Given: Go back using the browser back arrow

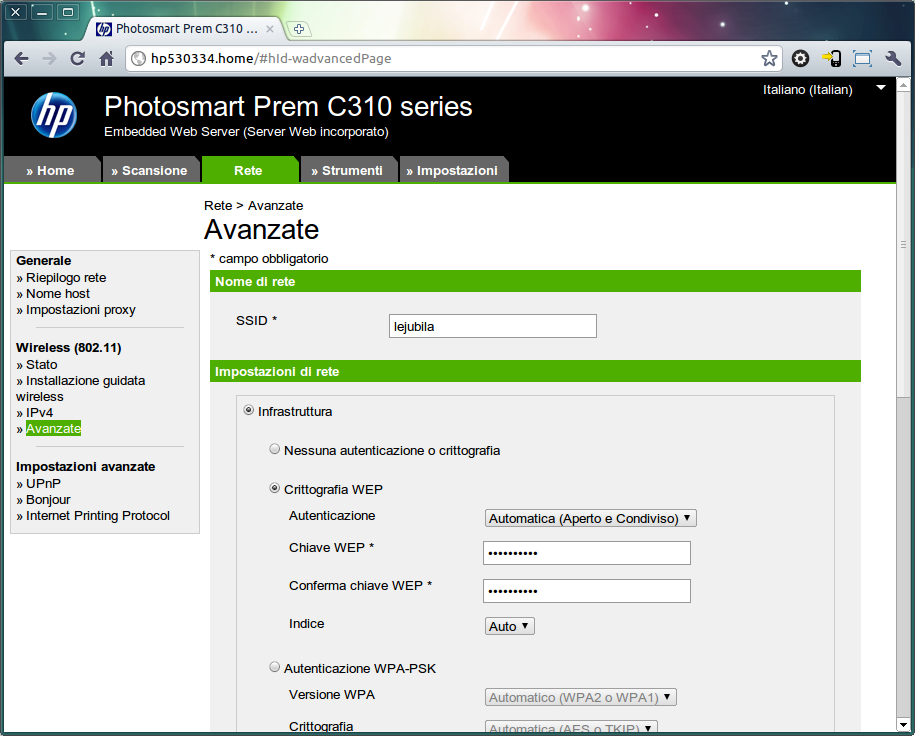Looking at the screenshot, I should (x=22, y=58).
